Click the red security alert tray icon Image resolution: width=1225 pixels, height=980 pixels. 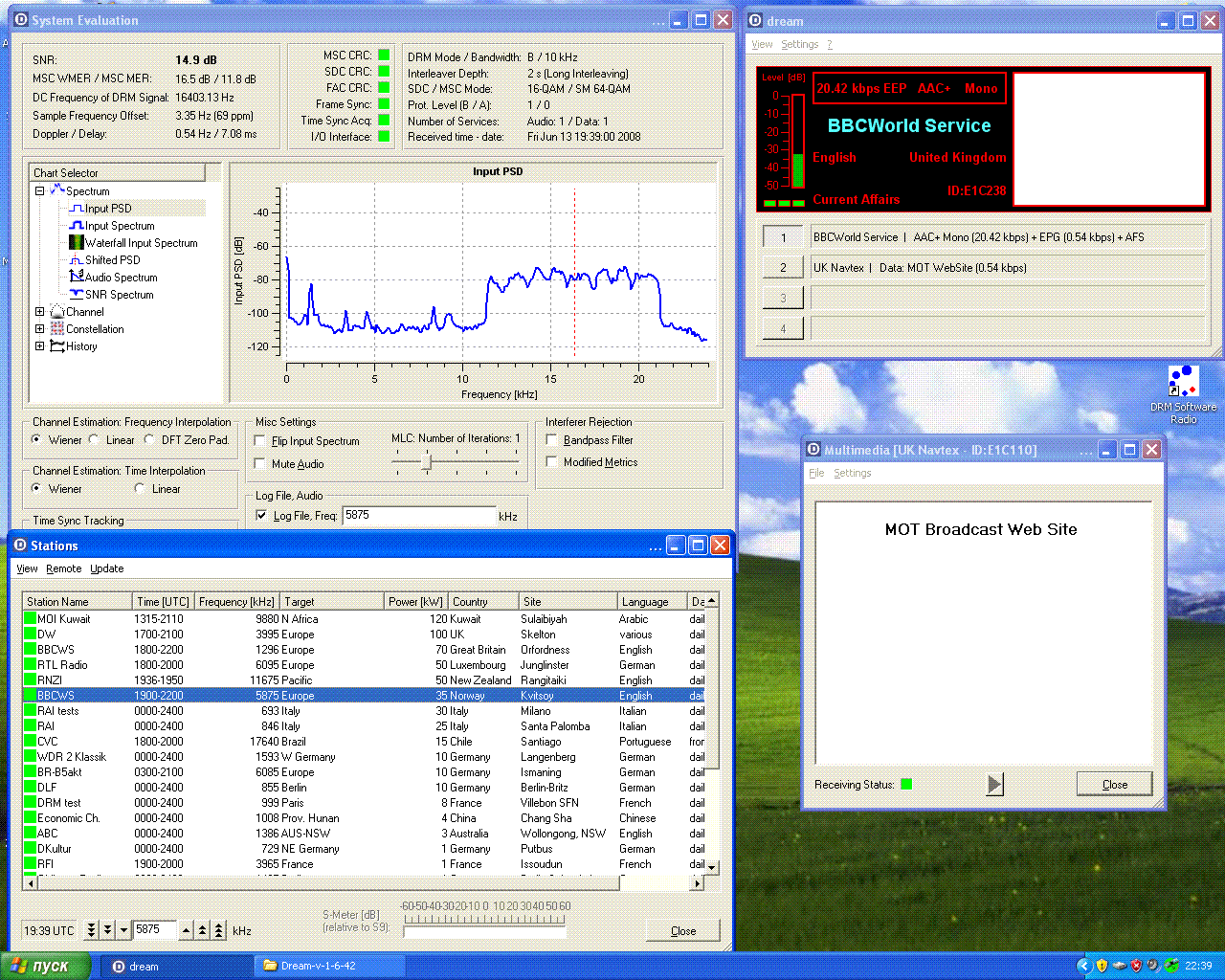coord(1136,966)
